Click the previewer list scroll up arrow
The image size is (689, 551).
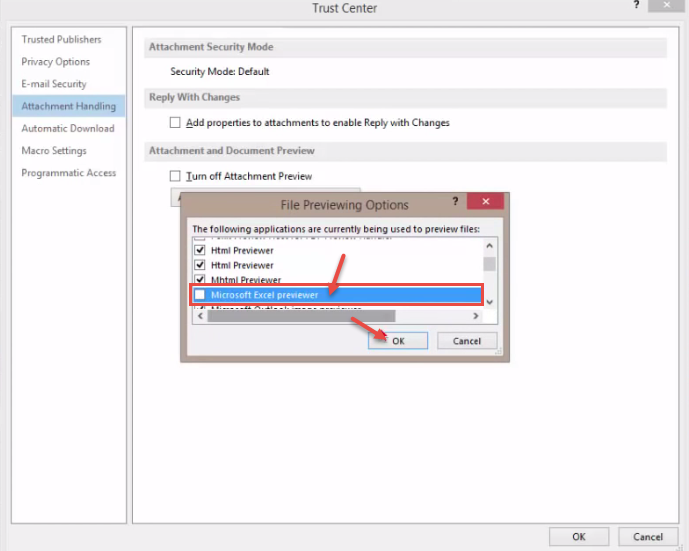click(x=490, y=246)
